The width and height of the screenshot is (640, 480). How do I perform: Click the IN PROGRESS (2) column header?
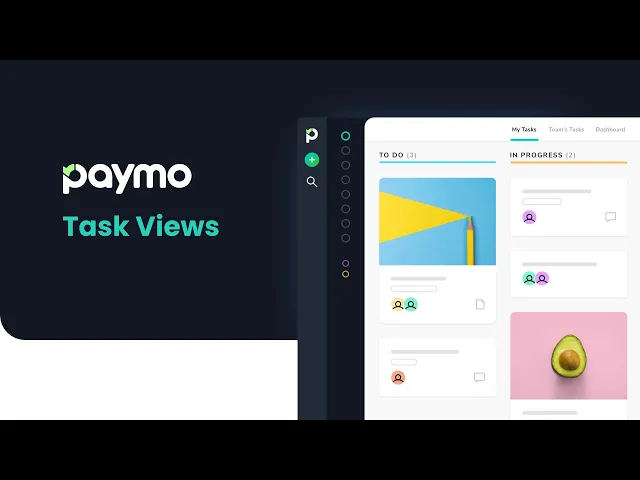tap(542, 155)
